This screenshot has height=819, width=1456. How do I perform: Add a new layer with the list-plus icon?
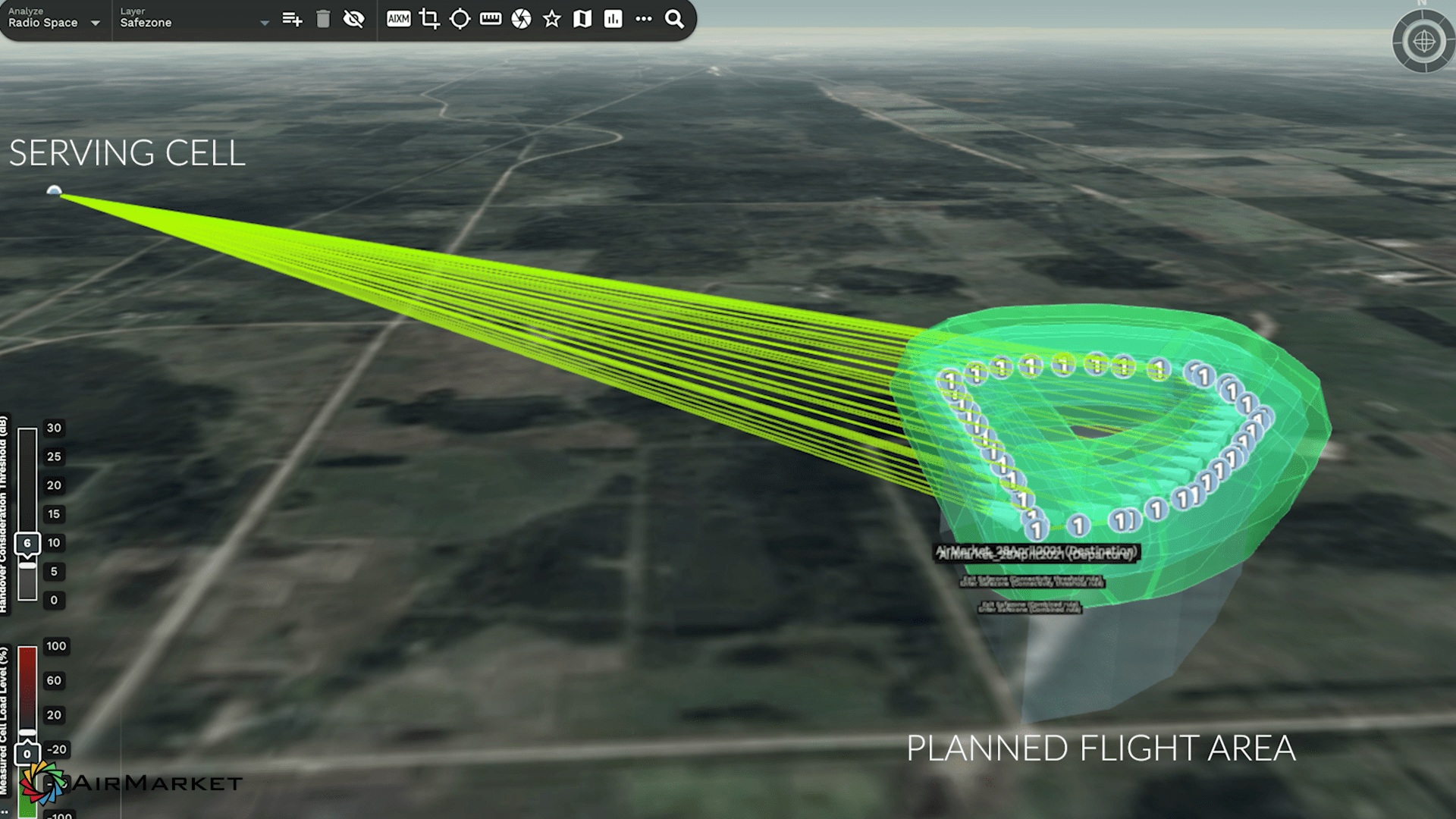click(293, 20)
